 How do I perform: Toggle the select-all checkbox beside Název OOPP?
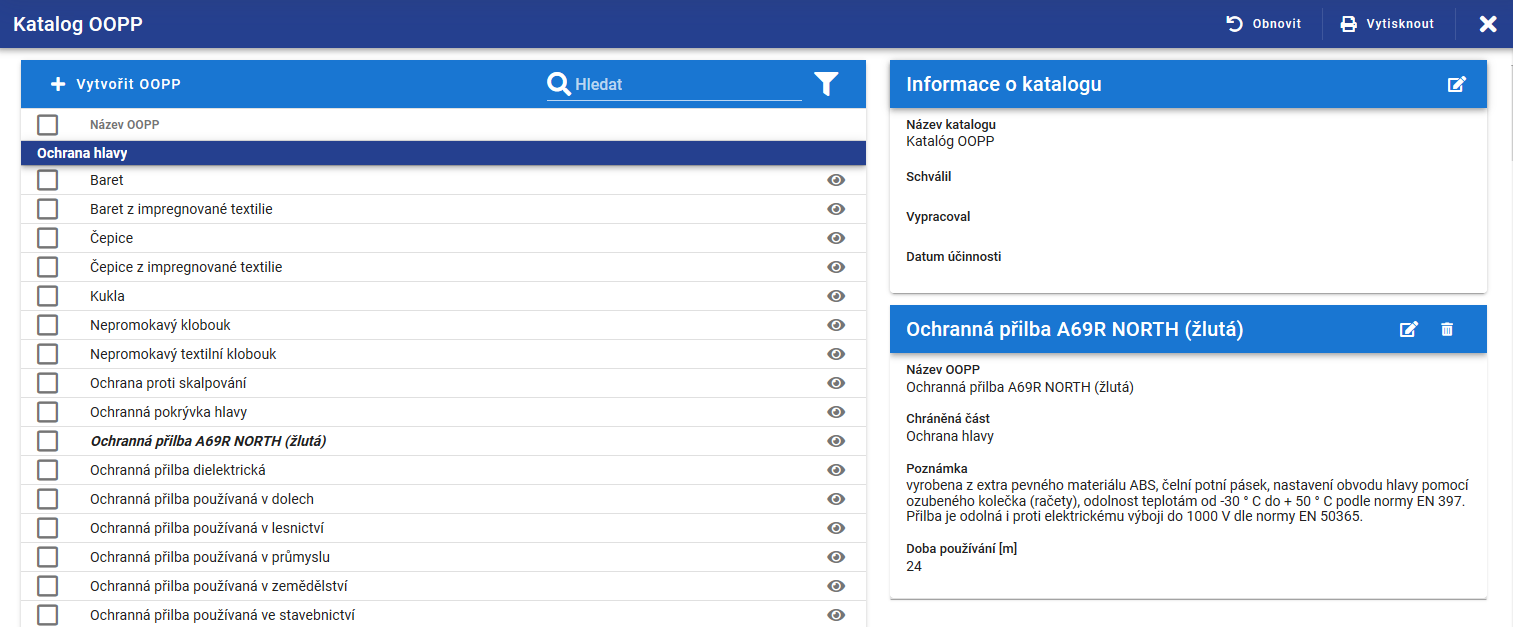48,125
